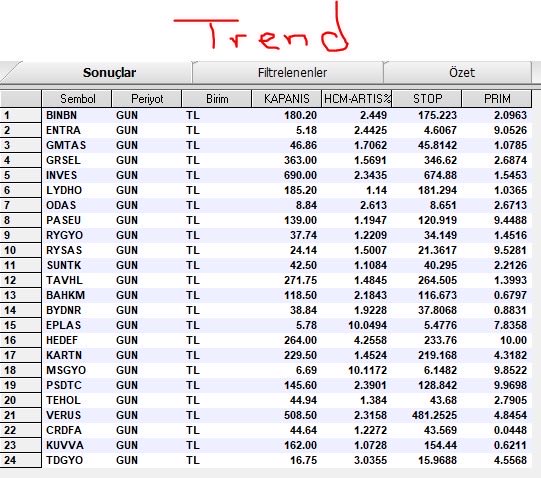Click TDGYO HCM-ARTIS value 3.0355
541x478 pixels.
370,460
